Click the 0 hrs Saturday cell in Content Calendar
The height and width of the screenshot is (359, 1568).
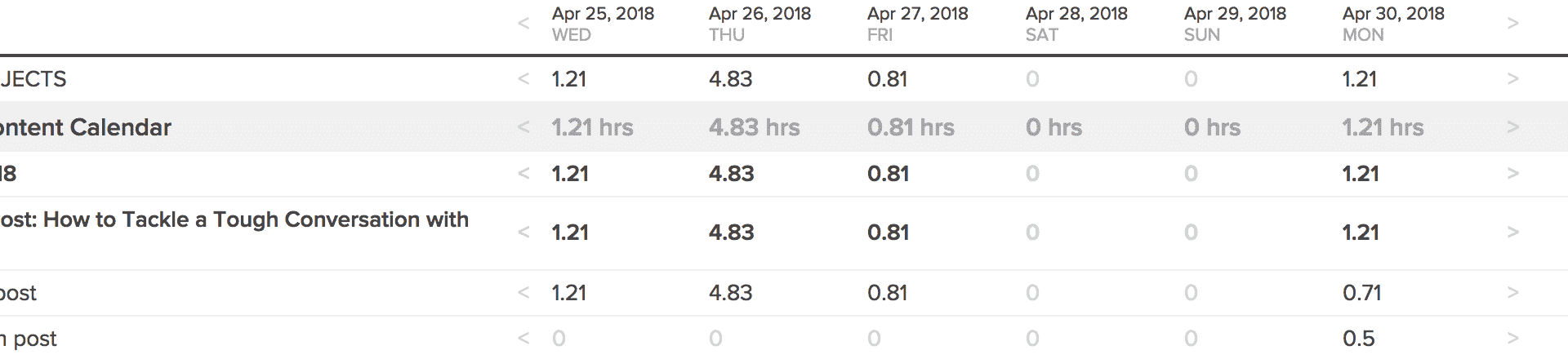pos(1053,127)
